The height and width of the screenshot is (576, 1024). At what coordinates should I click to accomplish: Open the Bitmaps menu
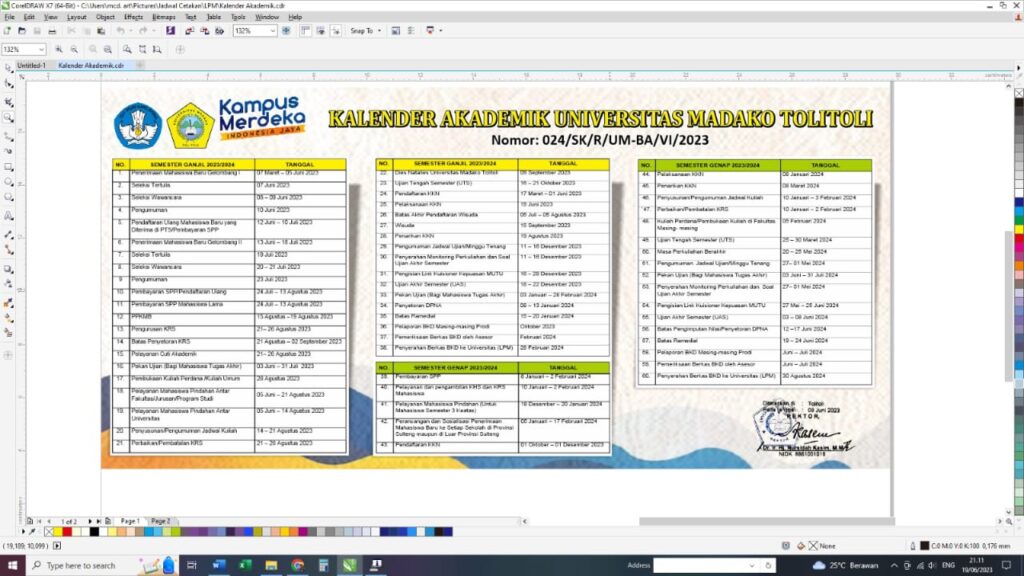(163, 17)
